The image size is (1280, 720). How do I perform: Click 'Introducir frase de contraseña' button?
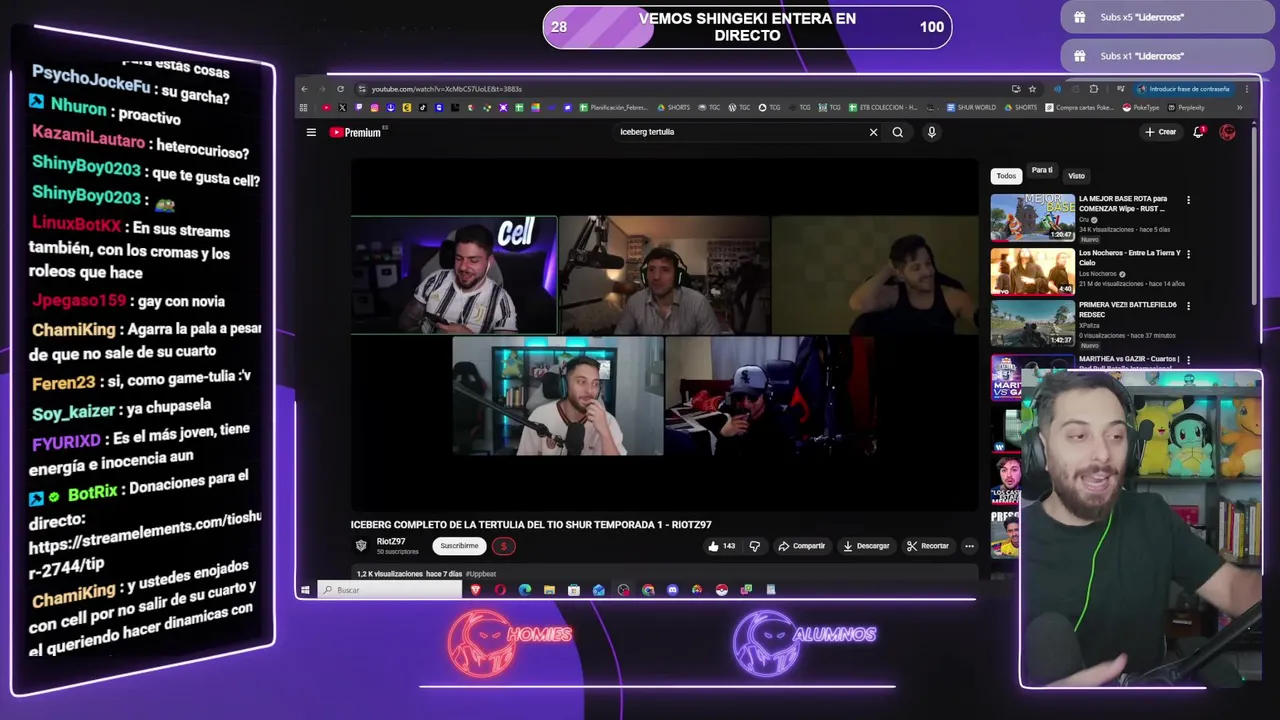[1184, 89]
